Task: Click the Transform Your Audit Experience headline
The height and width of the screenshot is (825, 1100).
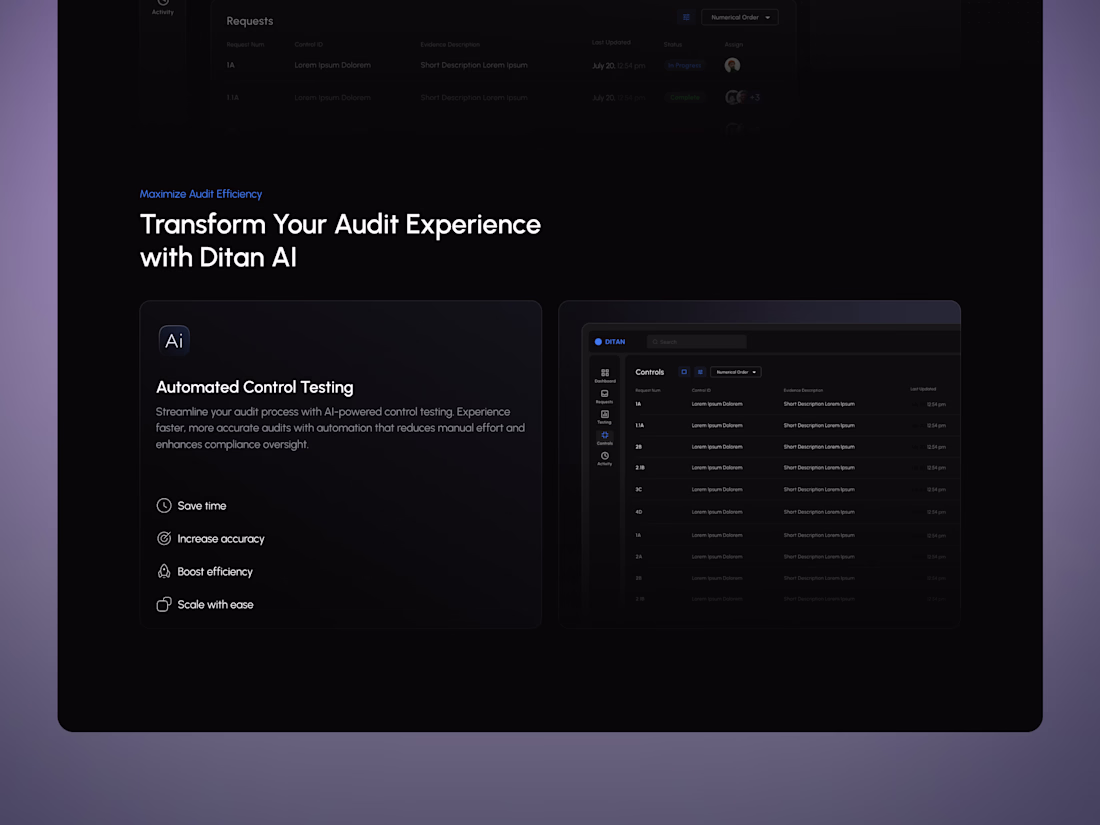Action: point(340,241)
